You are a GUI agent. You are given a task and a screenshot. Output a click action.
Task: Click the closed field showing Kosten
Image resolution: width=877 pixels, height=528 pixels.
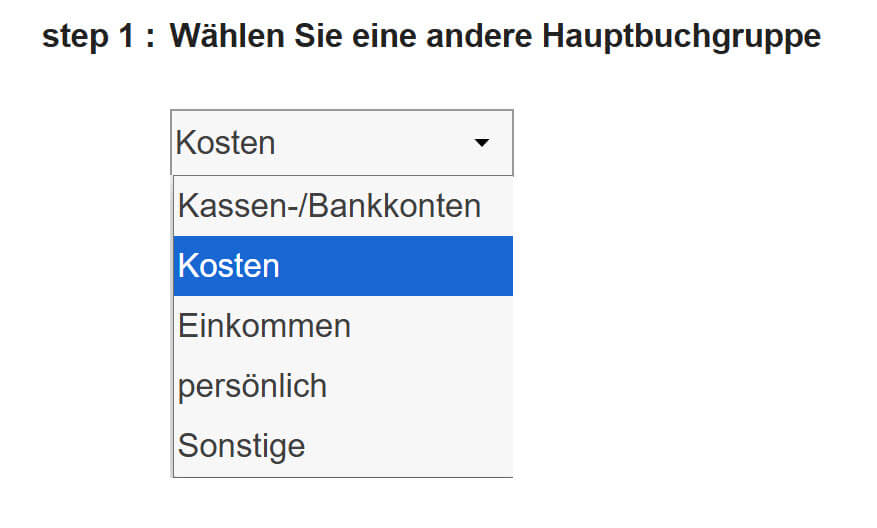pos(300,143)
